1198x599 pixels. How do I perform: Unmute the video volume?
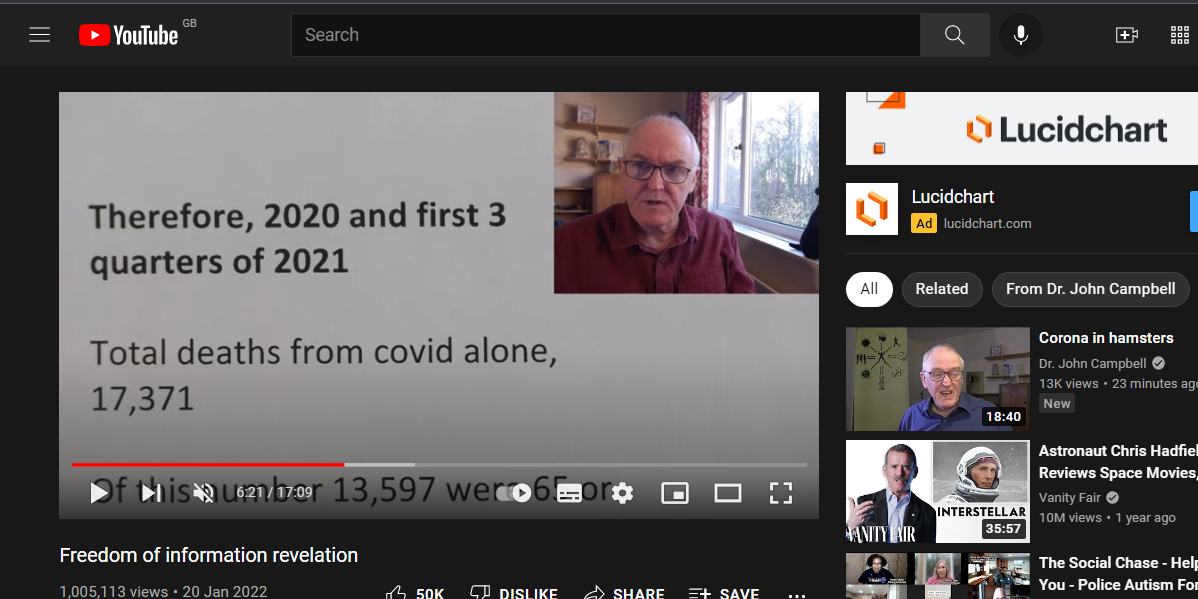[203, 493]
